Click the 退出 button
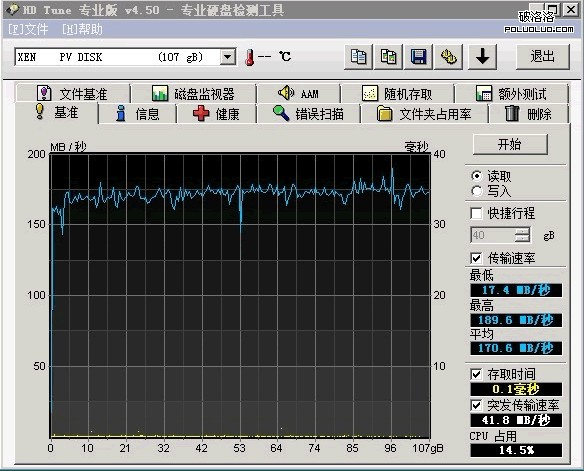 (543, 57)
